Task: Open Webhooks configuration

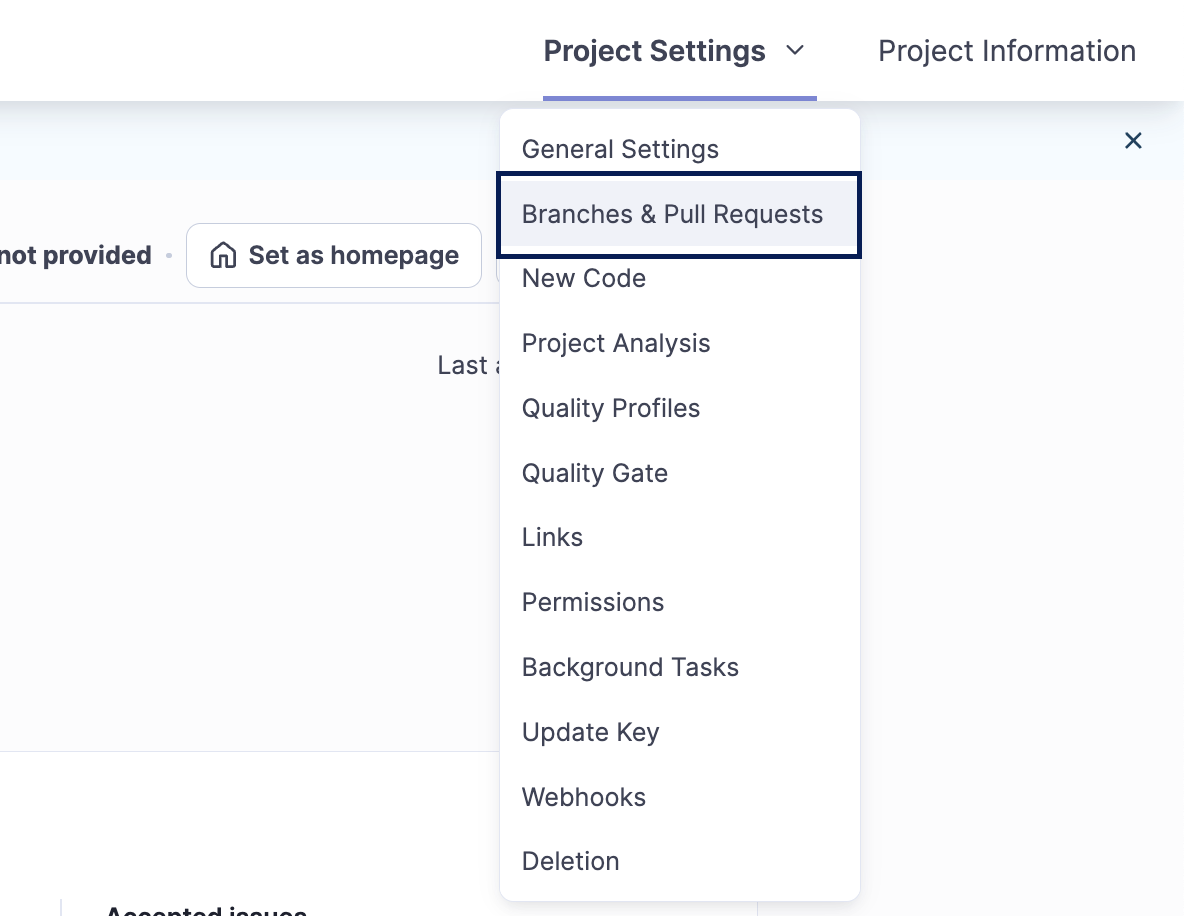Action: (x=584, y=797)
